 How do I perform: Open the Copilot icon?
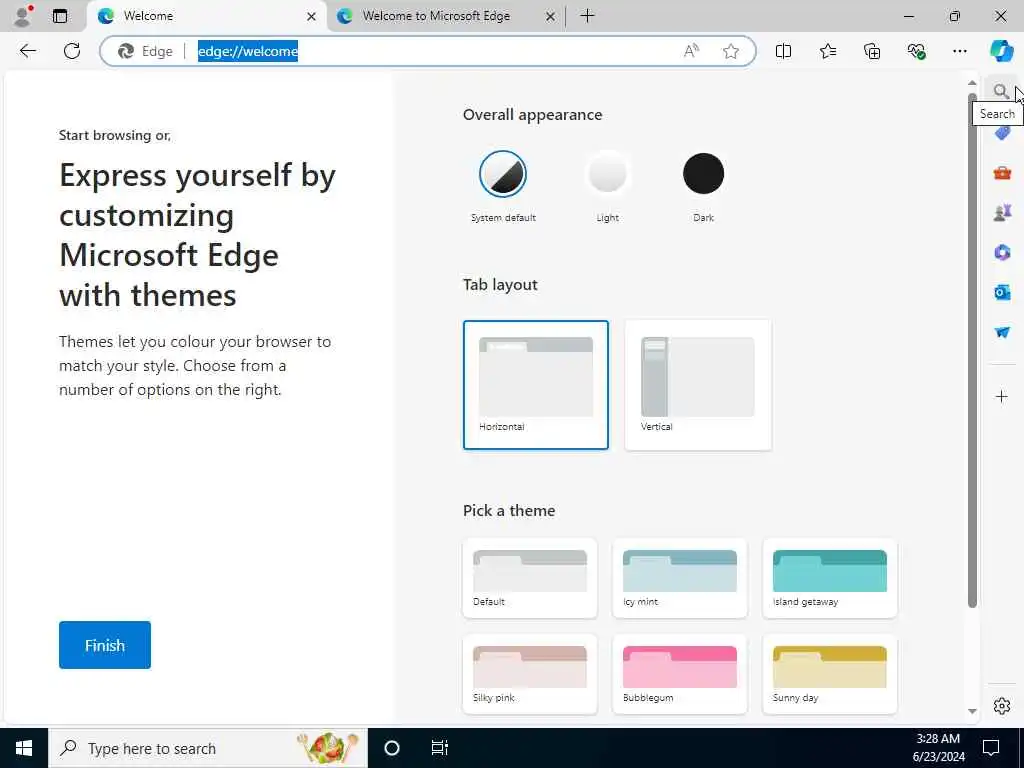(1001, 51)
